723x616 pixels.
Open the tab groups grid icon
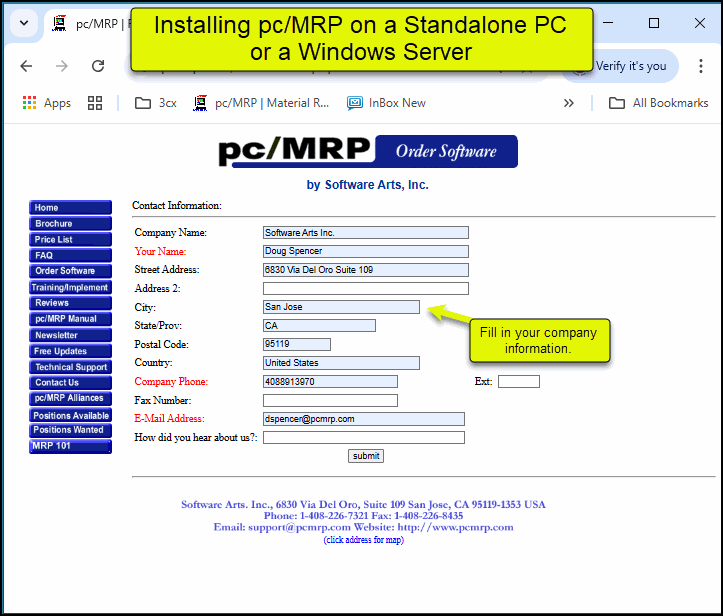pyautogui.click(x=95, y=103)
